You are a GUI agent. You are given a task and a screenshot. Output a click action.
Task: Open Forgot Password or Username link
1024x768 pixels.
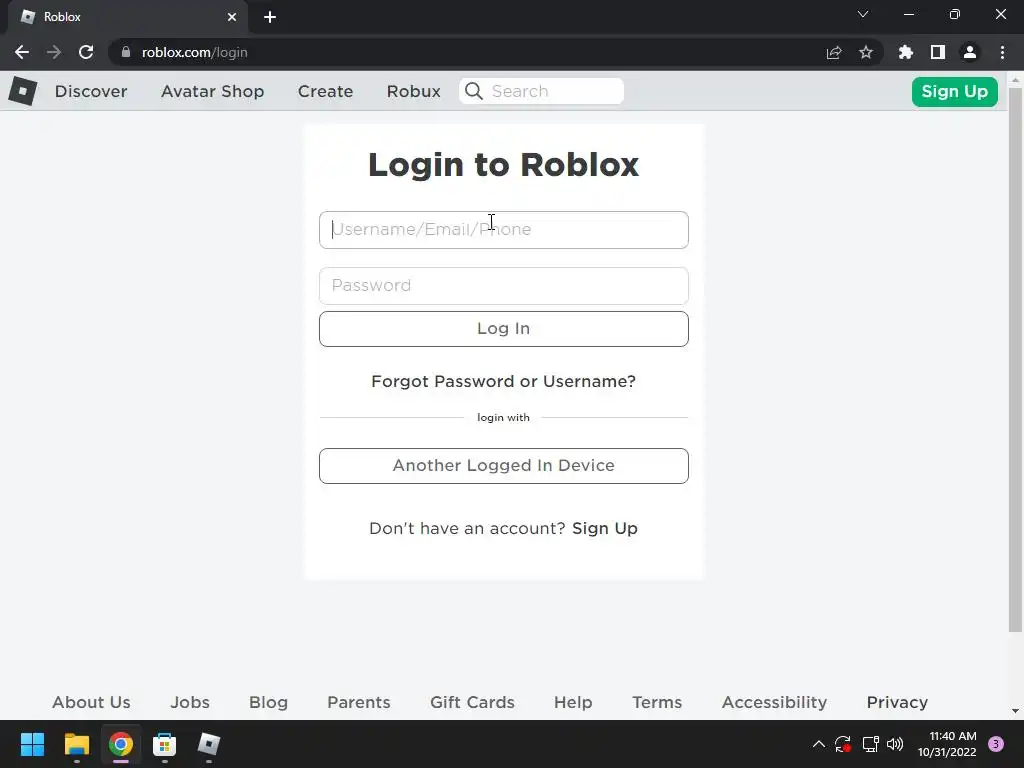click(x=504, y=381)
